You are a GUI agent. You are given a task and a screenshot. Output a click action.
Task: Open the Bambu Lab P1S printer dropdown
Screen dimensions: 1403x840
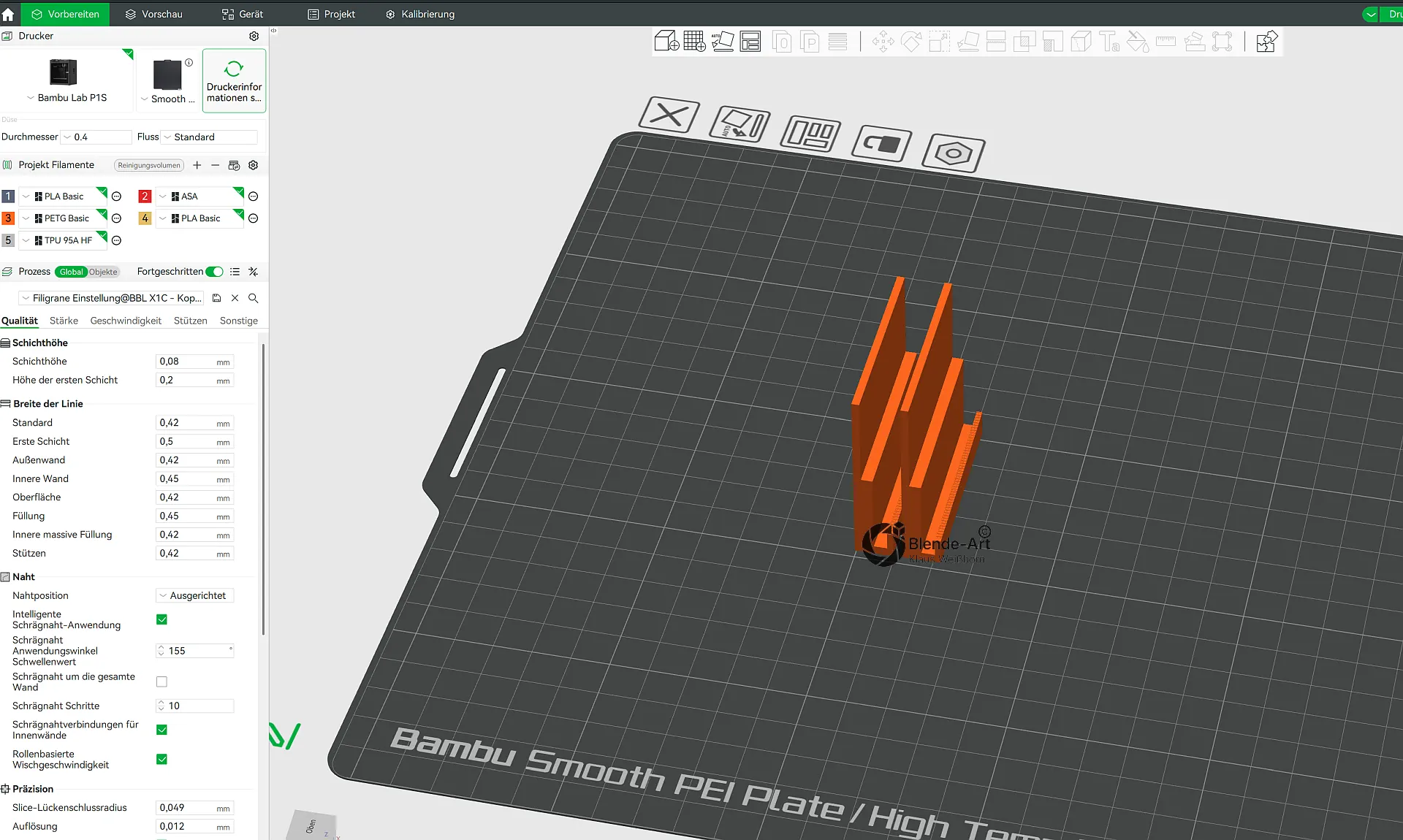(67, 98)
